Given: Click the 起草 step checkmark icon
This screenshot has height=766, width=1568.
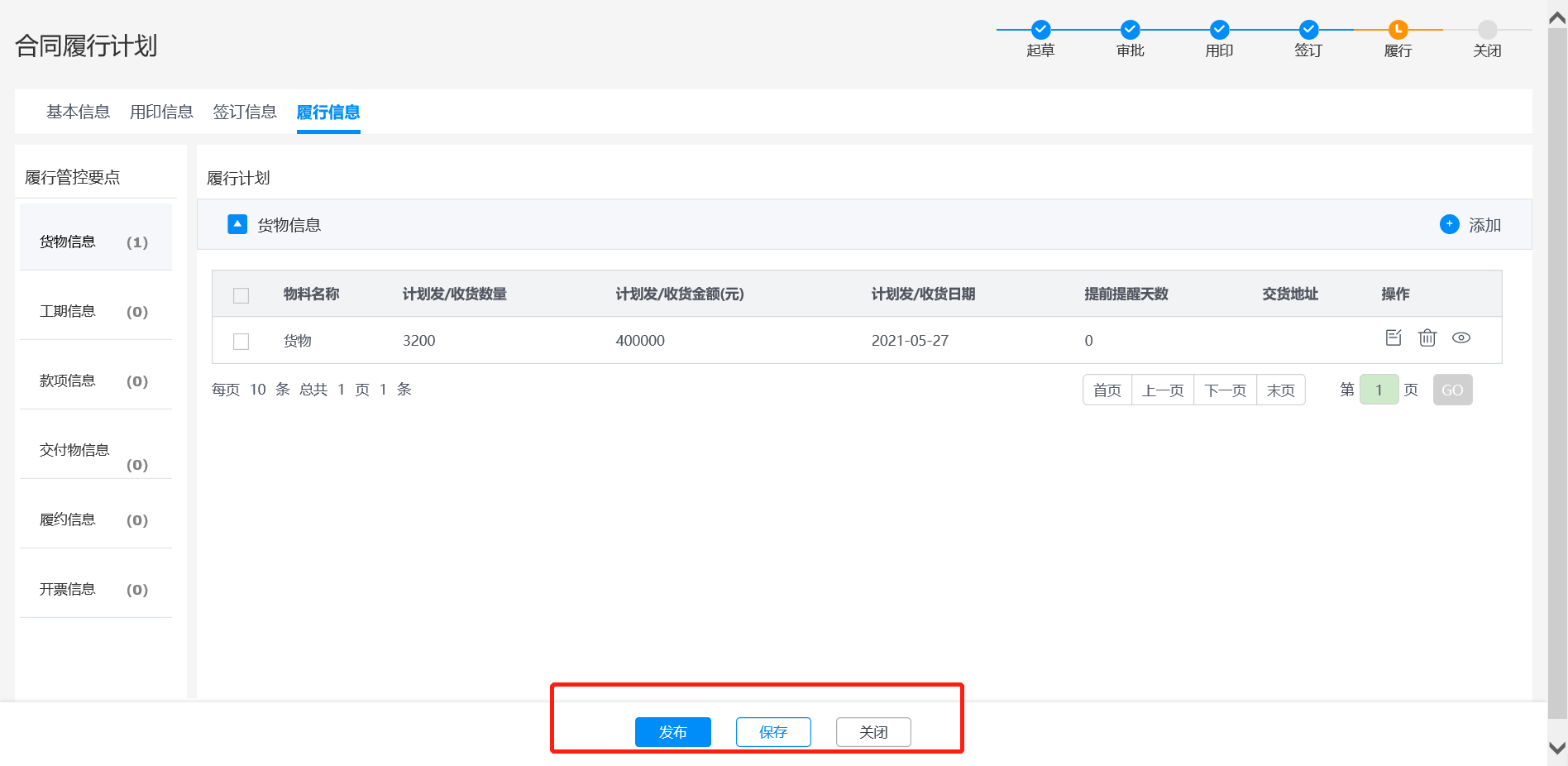Looking at the screenshot, I should point(1041,30).
